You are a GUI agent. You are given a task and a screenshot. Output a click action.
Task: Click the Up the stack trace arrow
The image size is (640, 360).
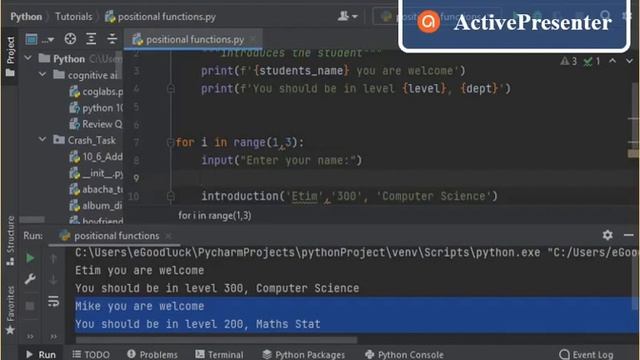tap(53, 258)
